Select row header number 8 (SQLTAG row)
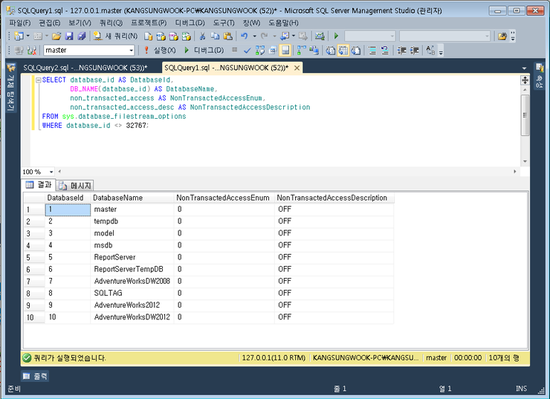 coord(34,293)
